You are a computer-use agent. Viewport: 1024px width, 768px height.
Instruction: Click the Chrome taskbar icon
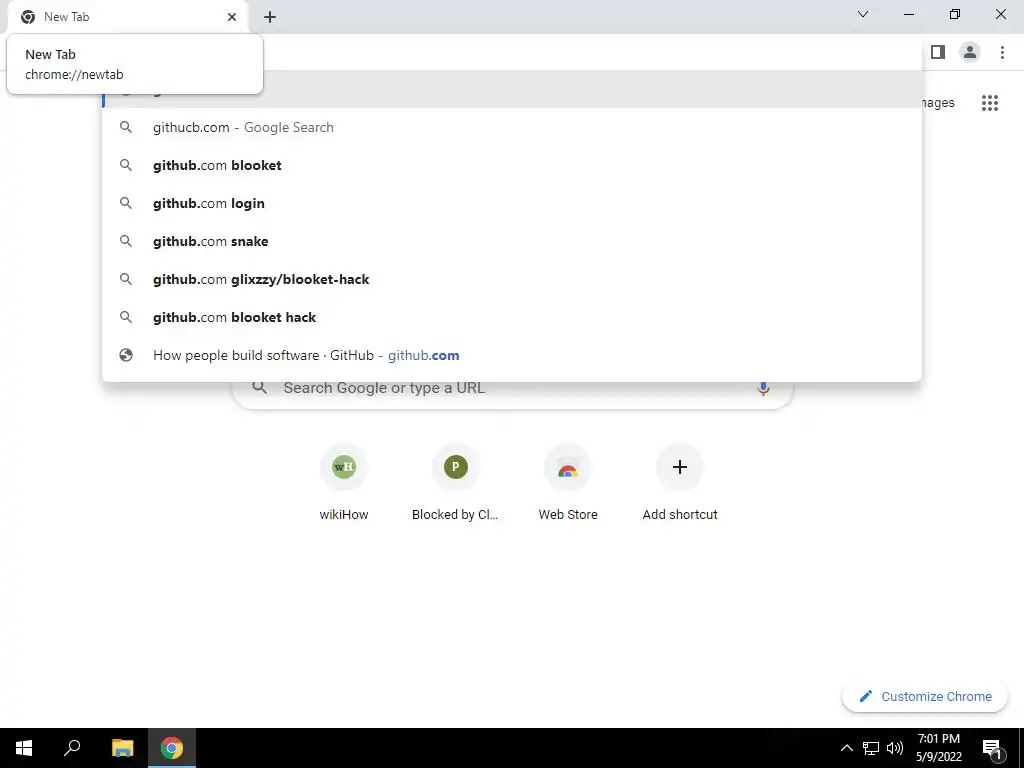172,748
